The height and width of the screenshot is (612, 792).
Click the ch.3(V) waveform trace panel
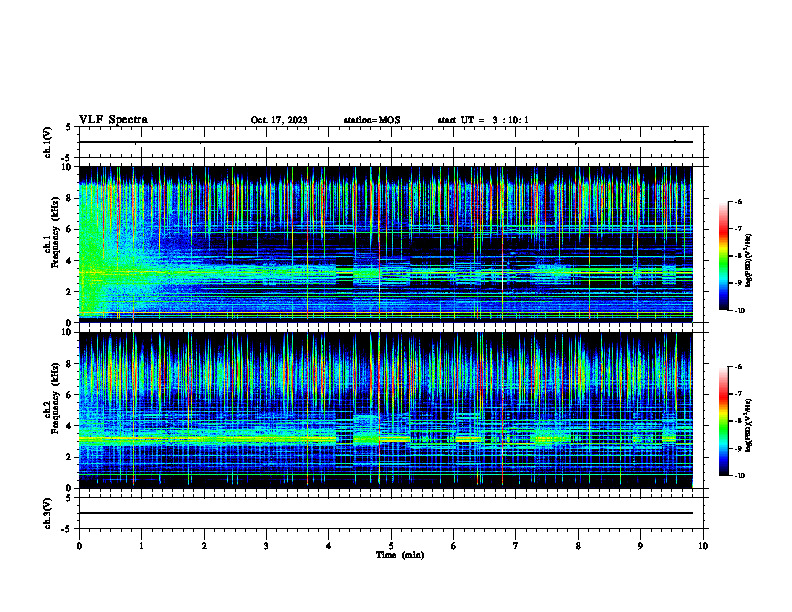point(391,513)
